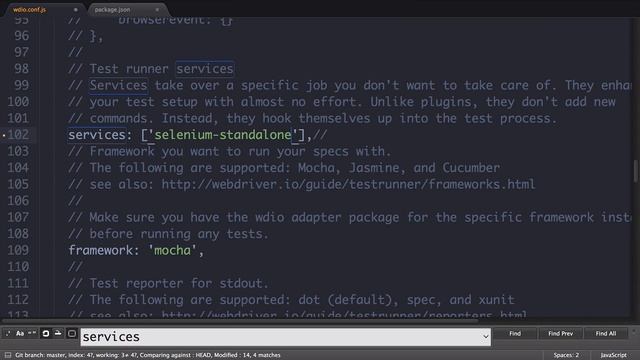Click line number 105 in gutter
The image size is (640, 360).
pos(18,184)
